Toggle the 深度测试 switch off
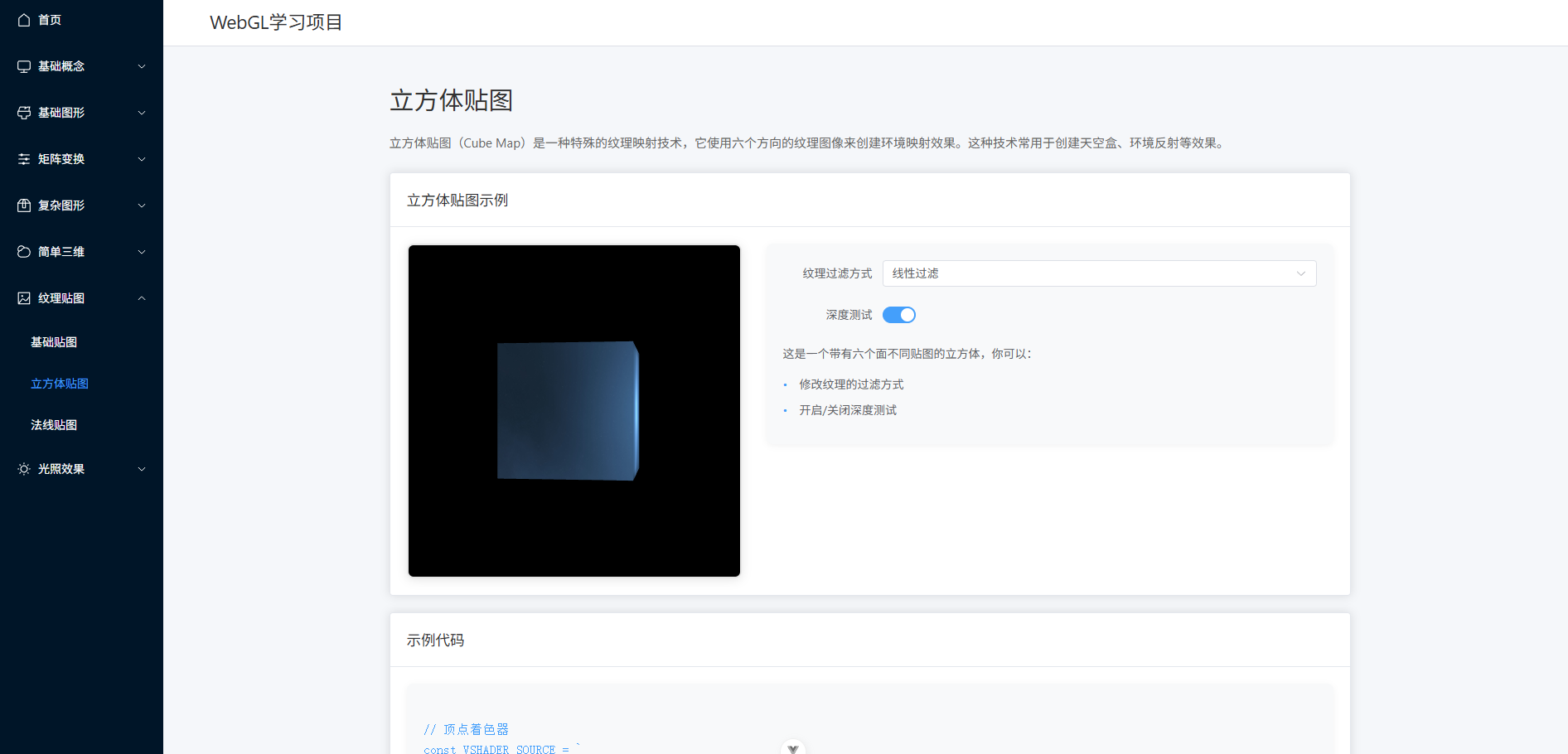1568x754 pixels. click(x=899, y=315)
